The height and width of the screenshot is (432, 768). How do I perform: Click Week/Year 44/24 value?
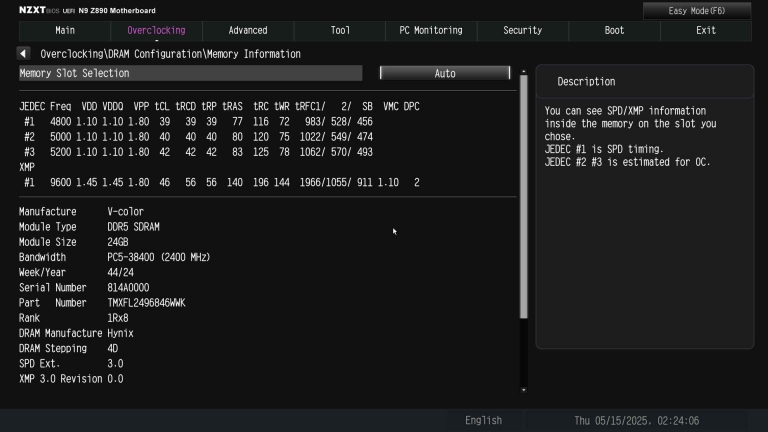(x=120, y=272)
